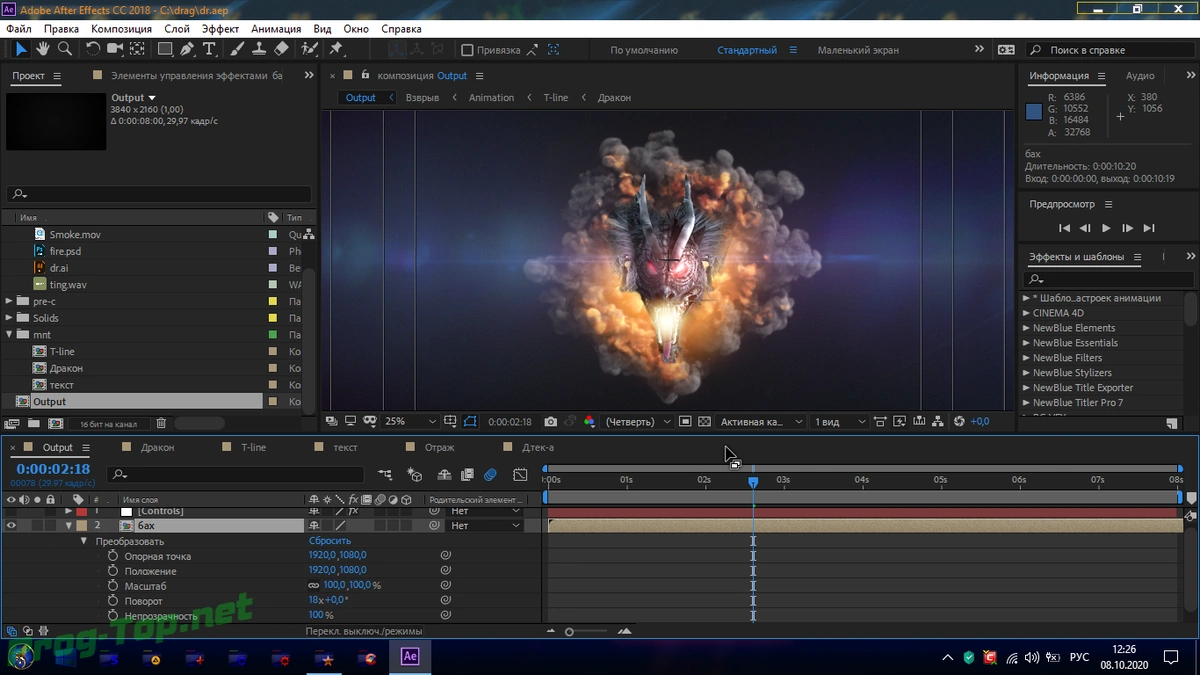
Task: Select the Brush tool
Action: [x=238, y=49]
